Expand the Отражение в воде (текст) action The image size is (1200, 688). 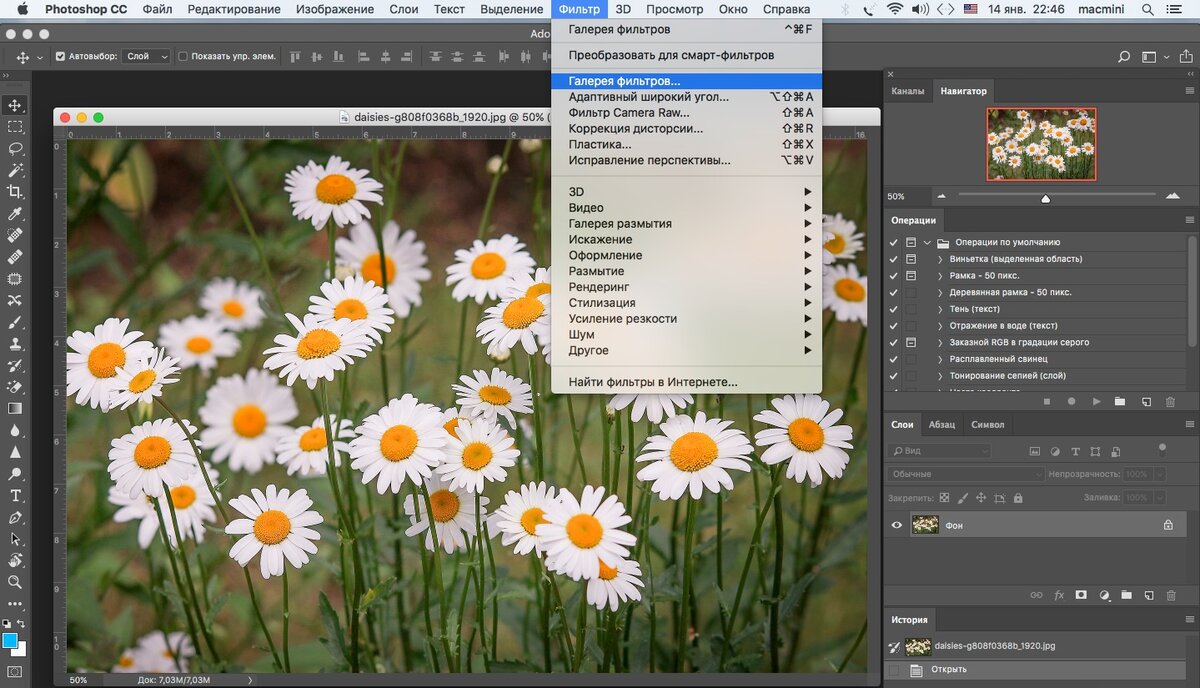click(940, 325)
